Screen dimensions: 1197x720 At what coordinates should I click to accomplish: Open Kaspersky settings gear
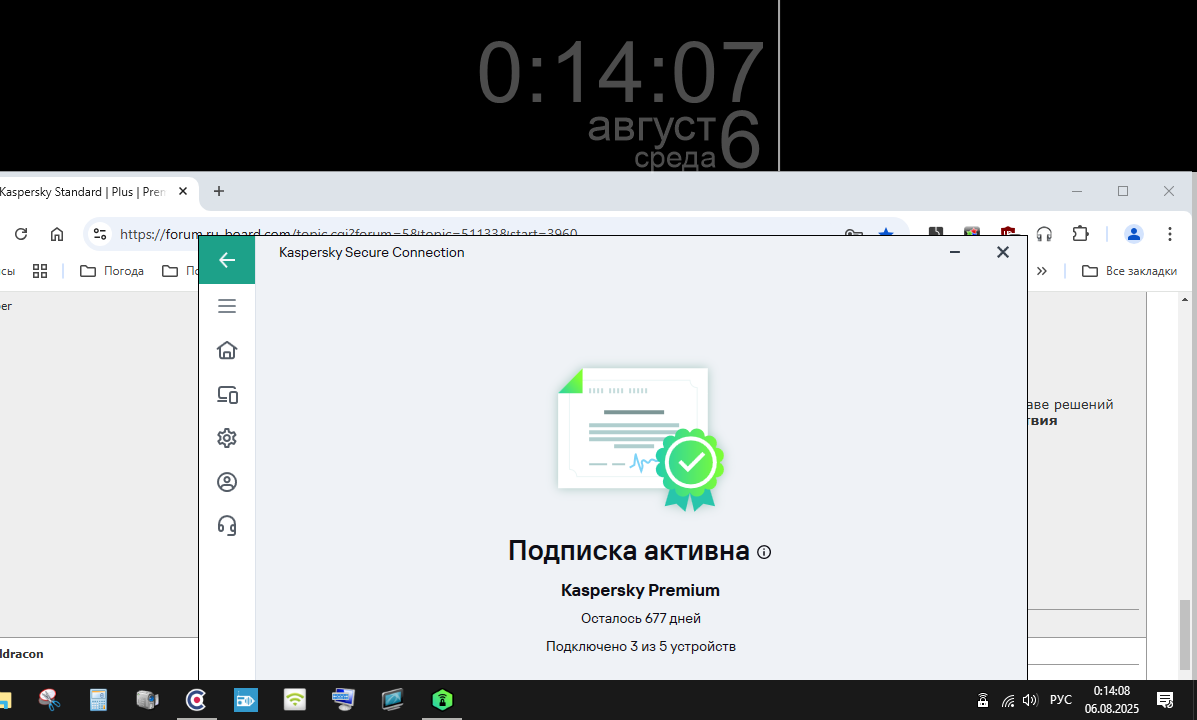pyautogui.click(x=227, y=438)
